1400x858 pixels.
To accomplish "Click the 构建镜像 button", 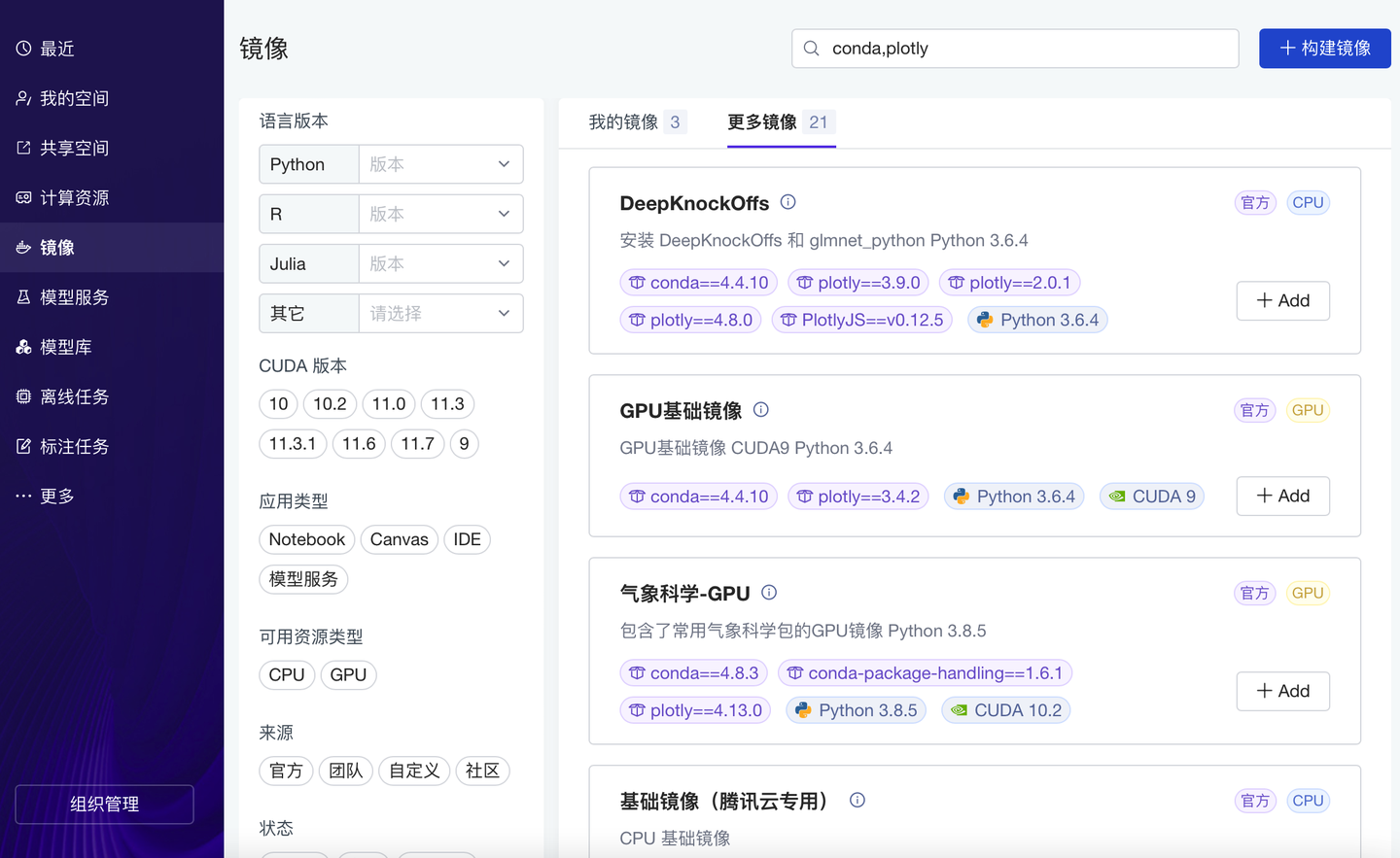I will click(x=1325, y=49).
